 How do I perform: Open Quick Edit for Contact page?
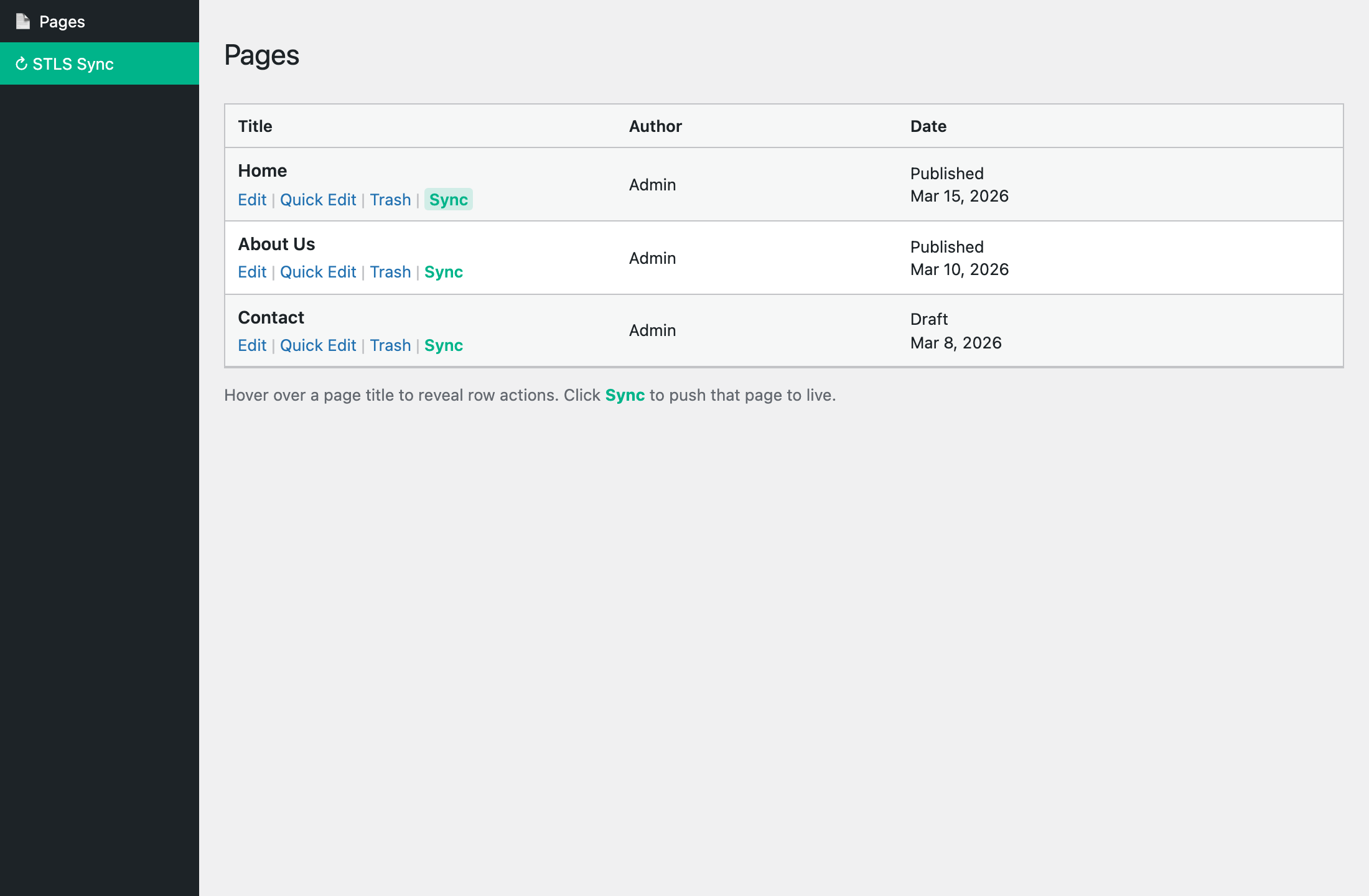click(x=318, y=345)
